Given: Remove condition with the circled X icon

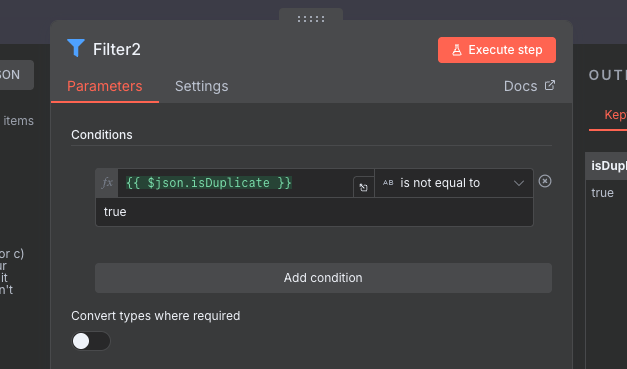Looking at the screenshot, I should coord(545,181).
